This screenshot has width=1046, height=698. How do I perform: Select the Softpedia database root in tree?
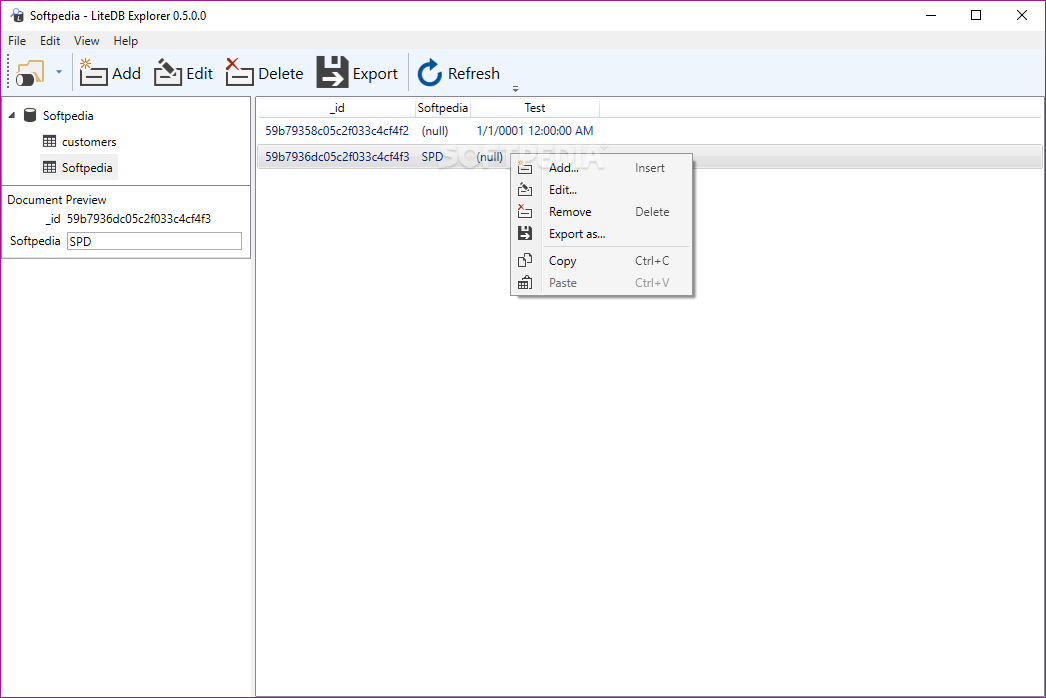coord(68,115)
